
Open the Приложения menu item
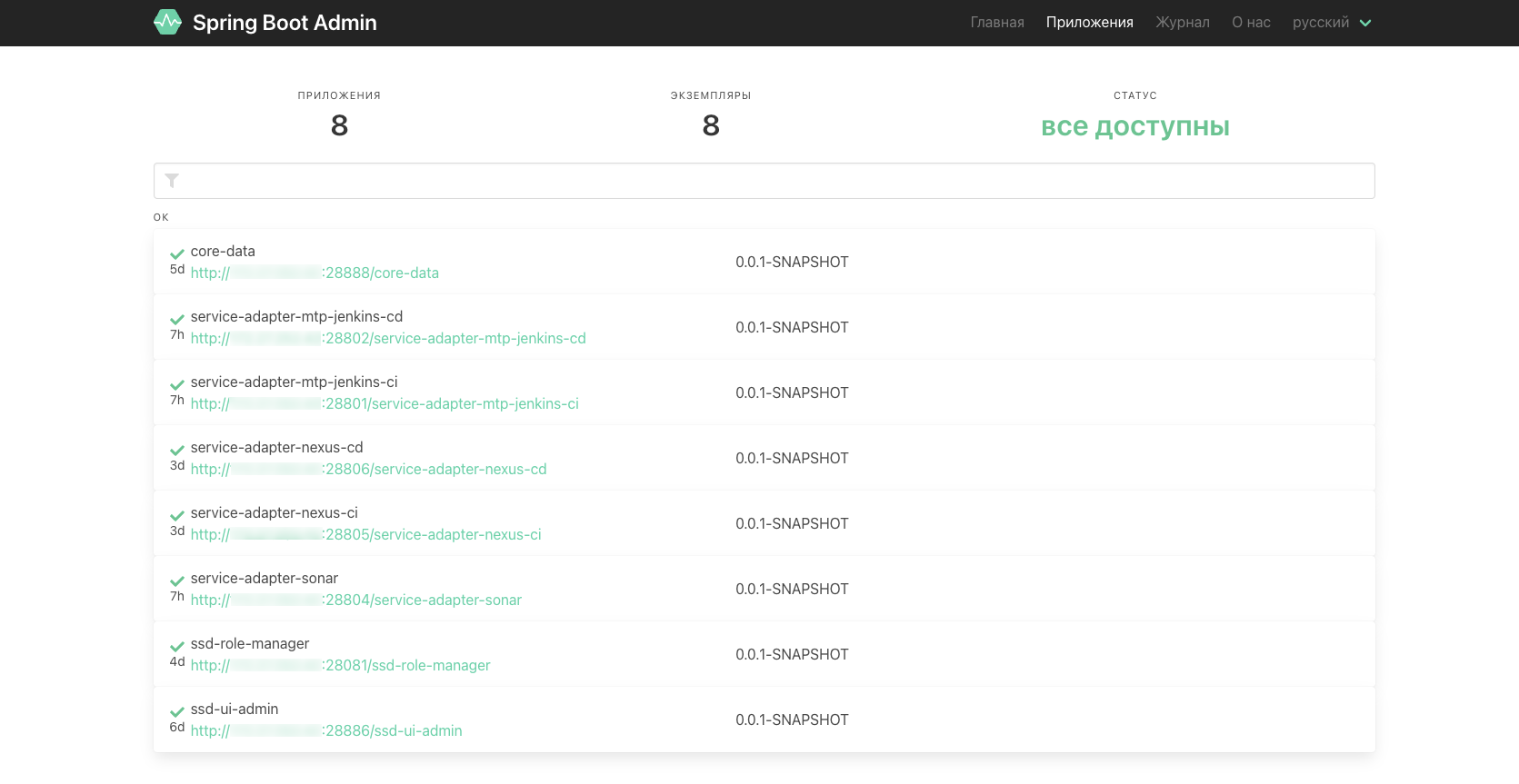click(1089, 23)
